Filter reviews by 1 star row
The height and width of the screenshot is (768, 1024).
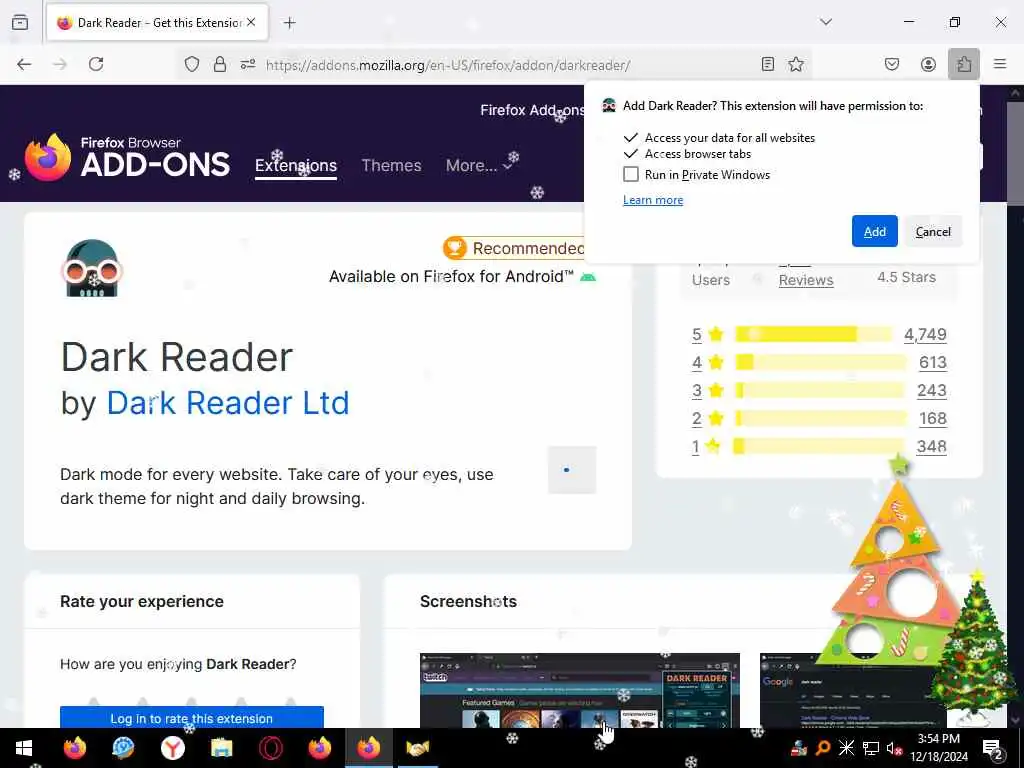(x=820, y=447)
